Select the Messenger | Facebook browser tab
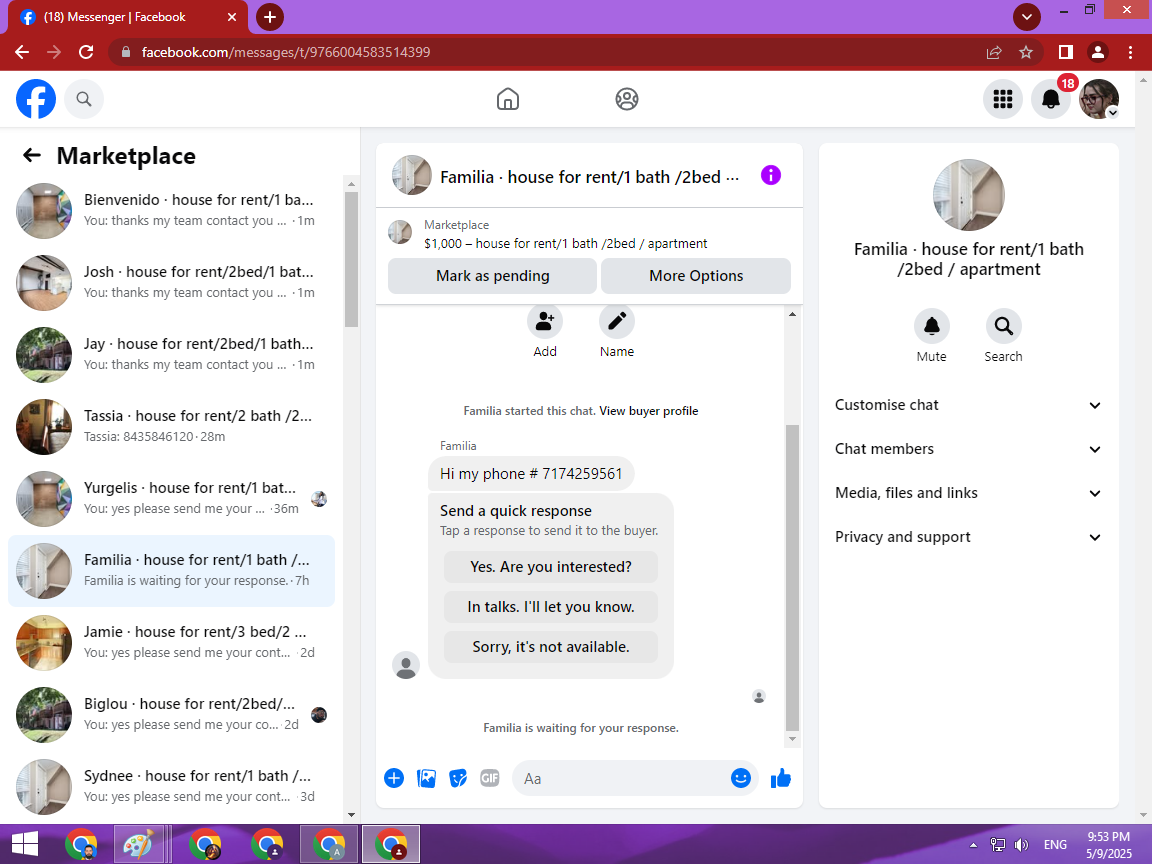The image size is (1154, 866). click(x=127, y=17)
